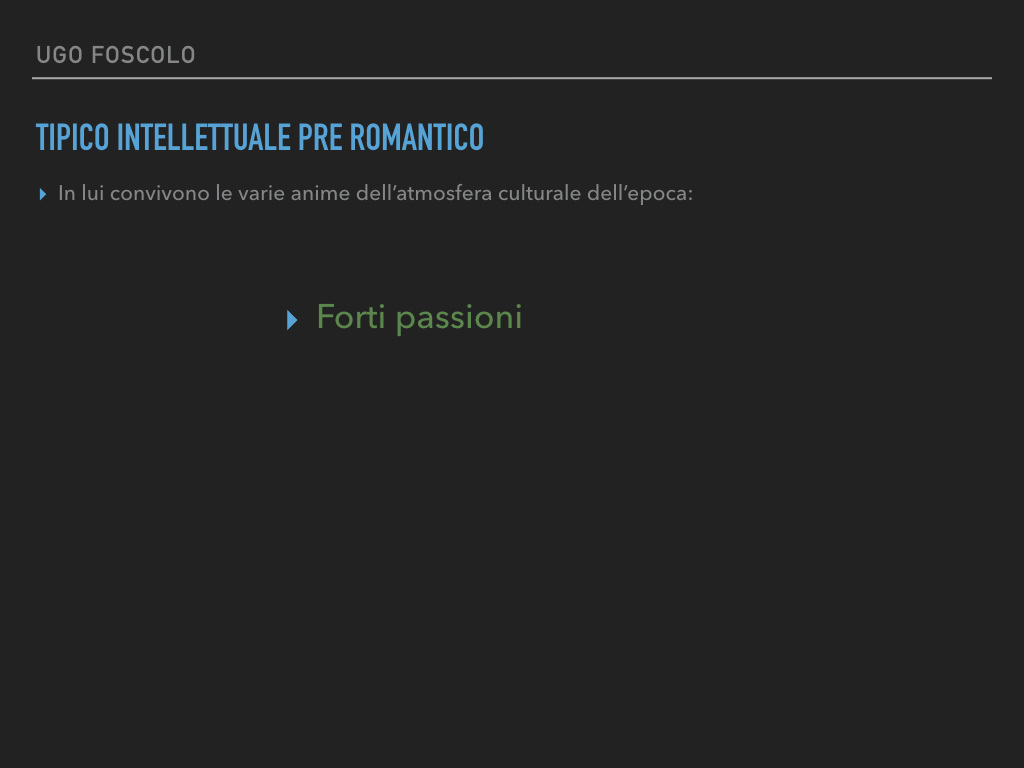
Task: Click the word 'TIPICO' in the title
Action: [72, 137]
